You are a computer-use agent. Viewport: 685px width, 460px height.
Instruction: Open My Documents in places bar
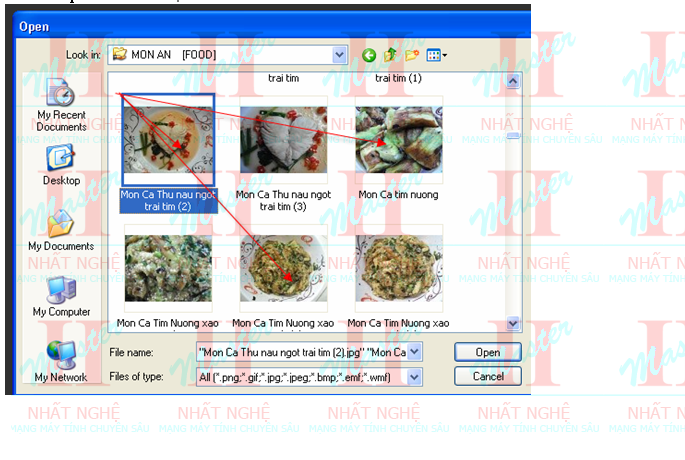pyautogui.click(x=61, y=230)
